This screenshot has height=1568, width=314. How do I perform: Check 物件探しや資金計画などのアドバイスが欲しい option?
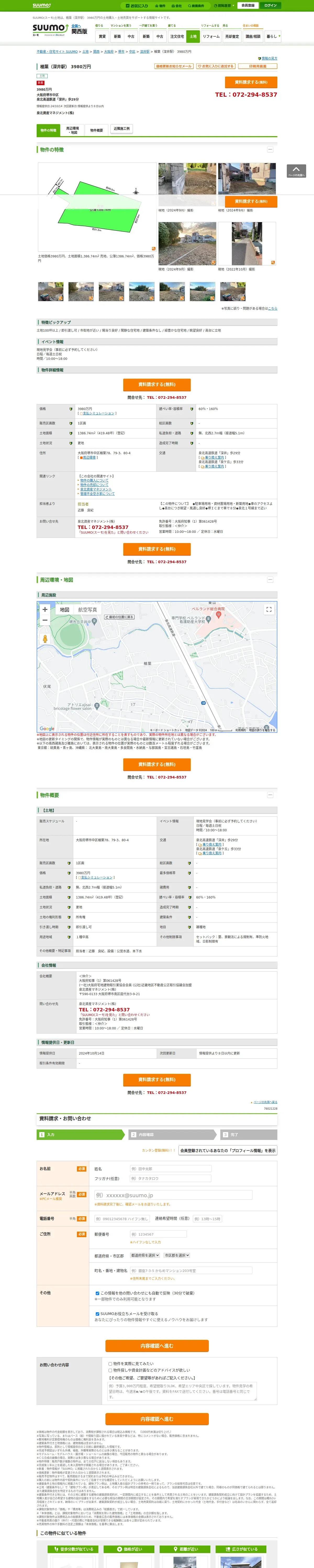(x=110, y=1371)
